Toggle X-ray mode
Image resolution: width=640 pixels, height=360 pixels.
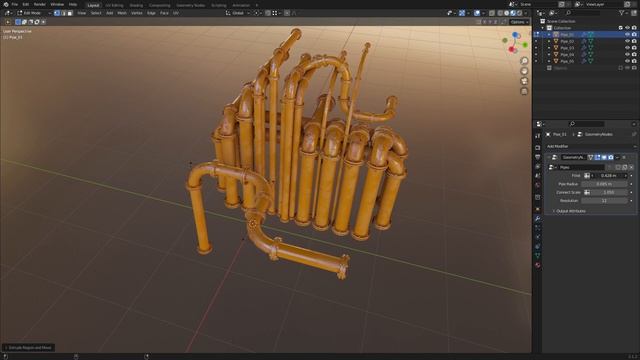point(492,13)
